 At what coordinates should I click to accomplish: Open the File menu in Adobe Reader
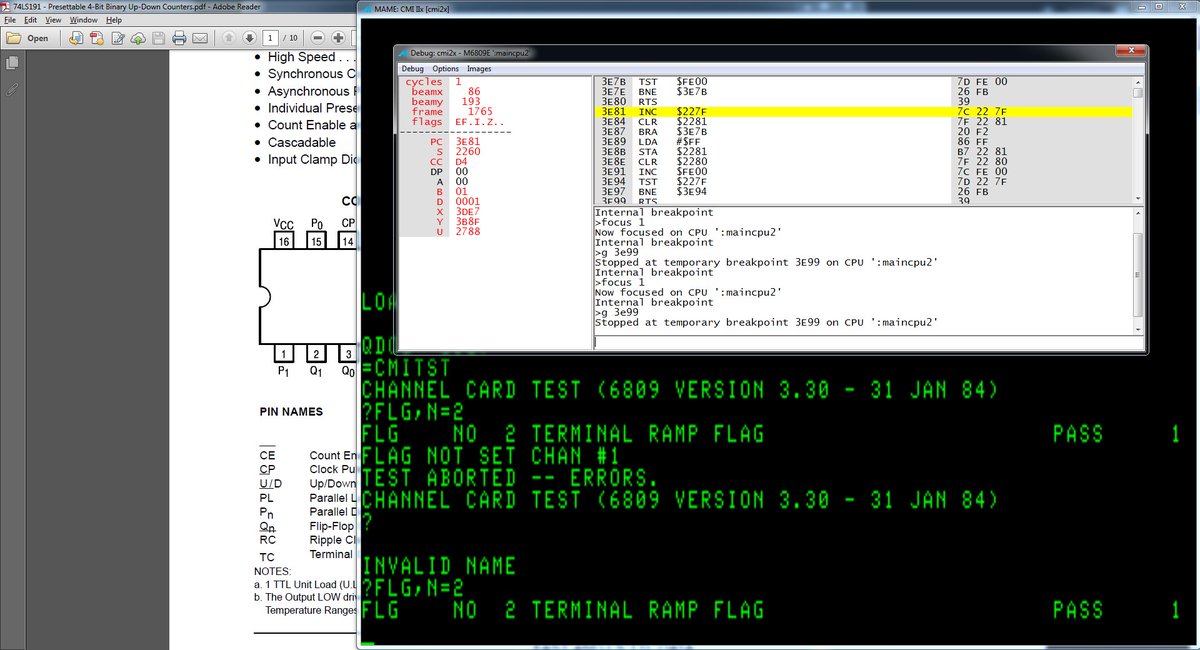coord(10,20)
